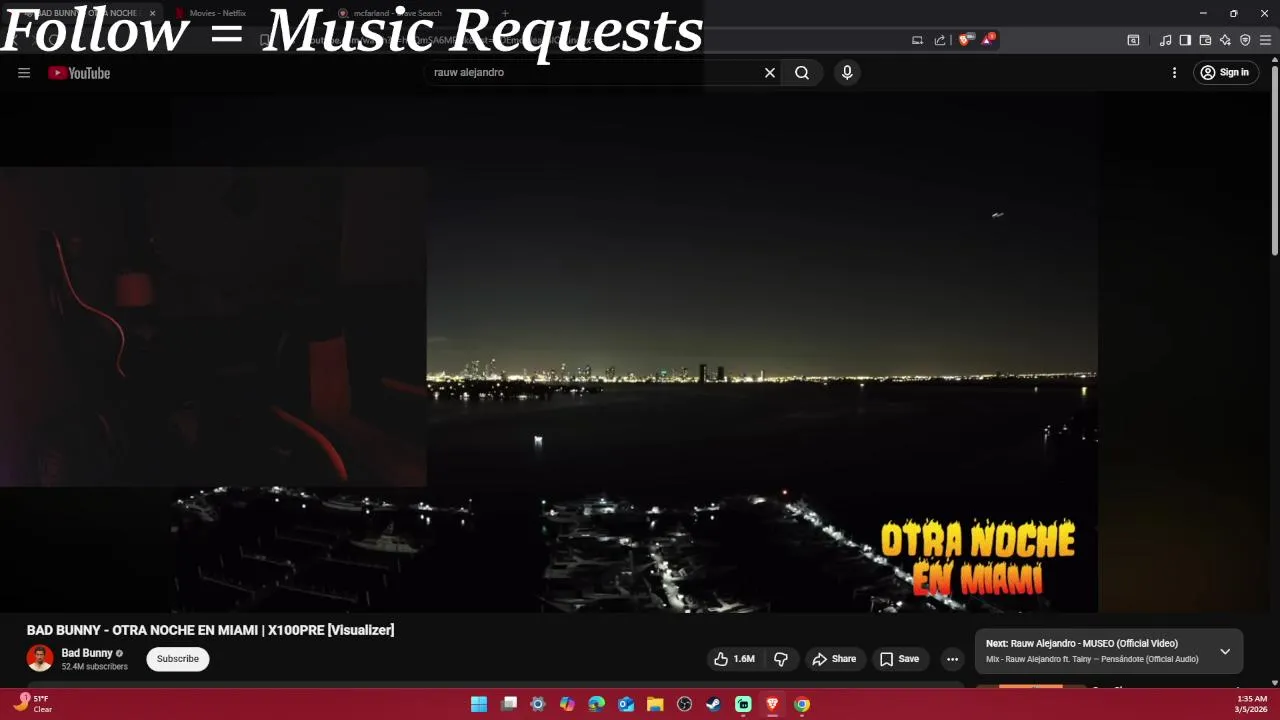Dislike the video with thumbs down
1280x720 pixels.
pos(781,659)
